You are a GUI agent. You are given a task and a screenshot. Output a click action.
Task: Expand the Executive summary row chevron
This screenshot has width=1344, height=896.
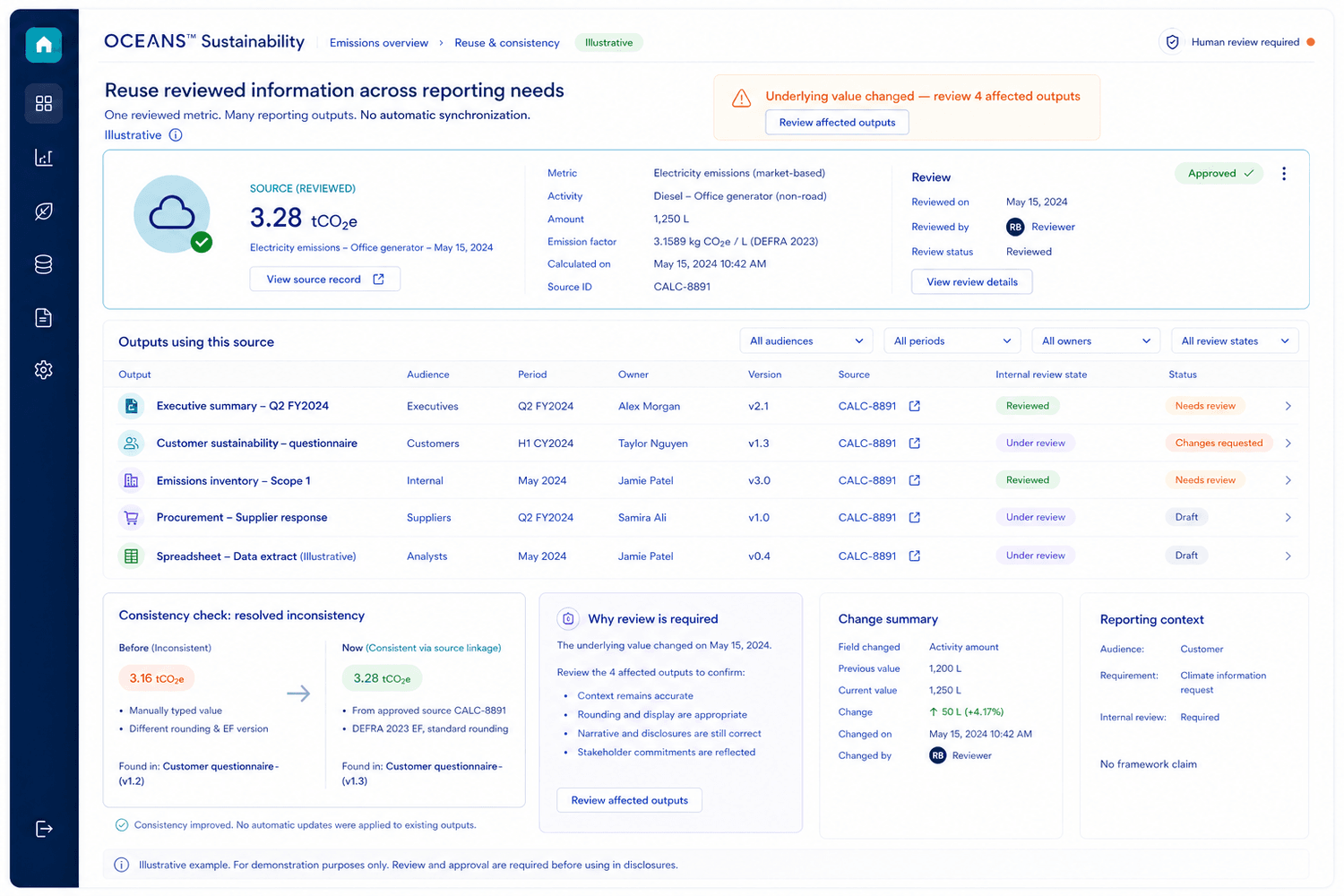click(1288, 406)
